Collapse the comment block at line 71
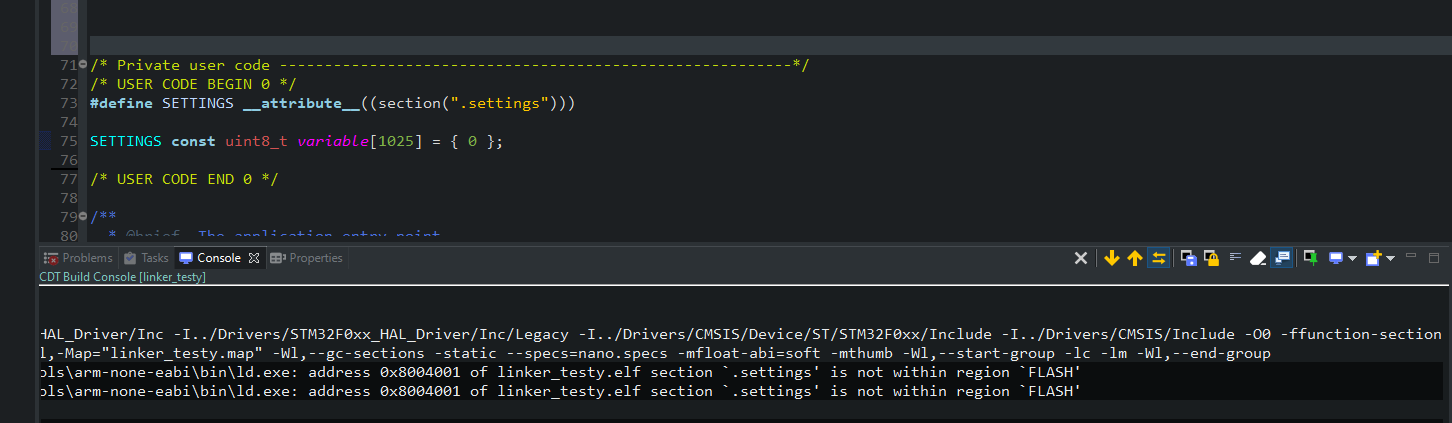 pos(83,65)
